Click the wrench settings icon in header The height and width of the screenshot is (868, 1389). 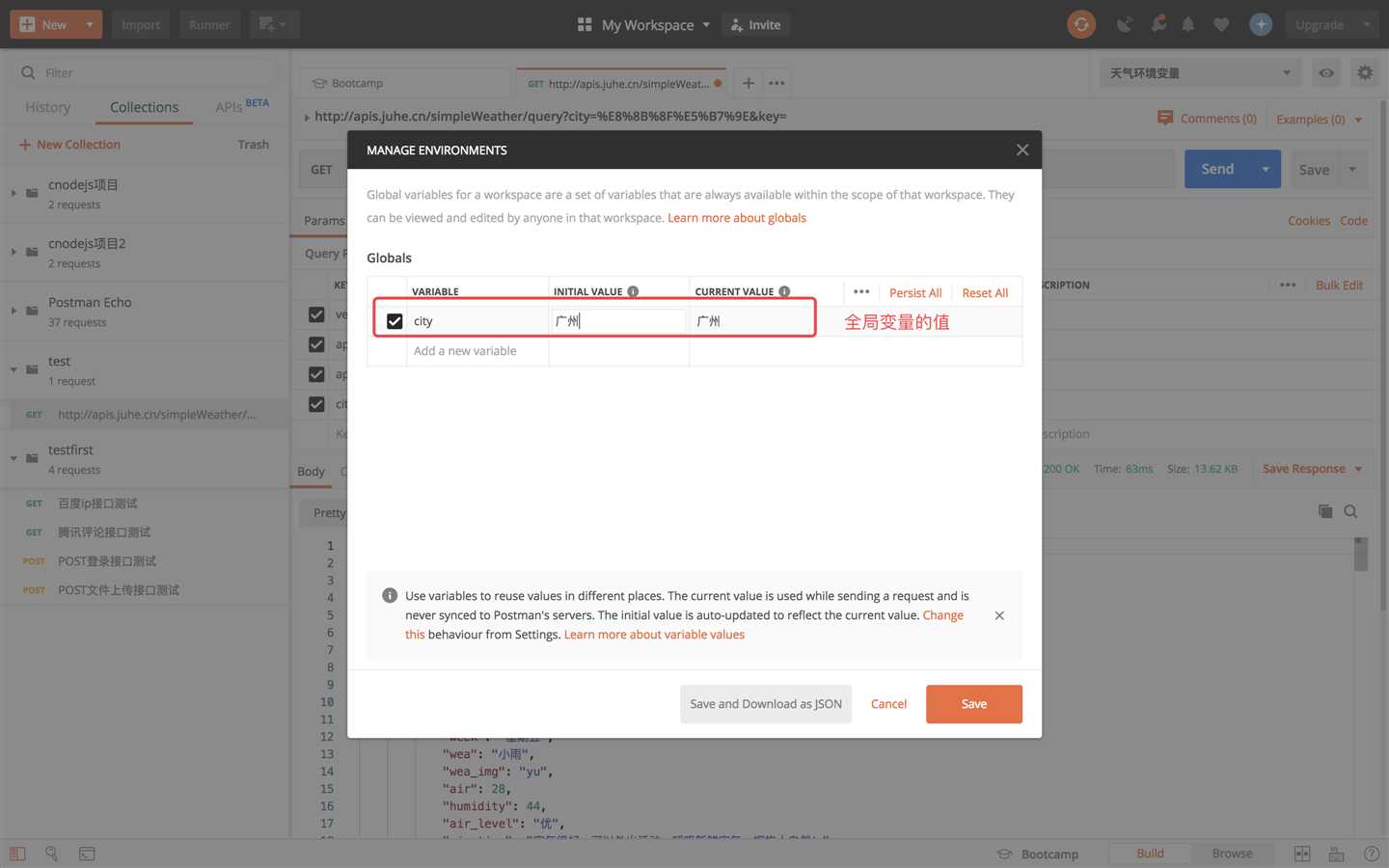point(1158,24)
